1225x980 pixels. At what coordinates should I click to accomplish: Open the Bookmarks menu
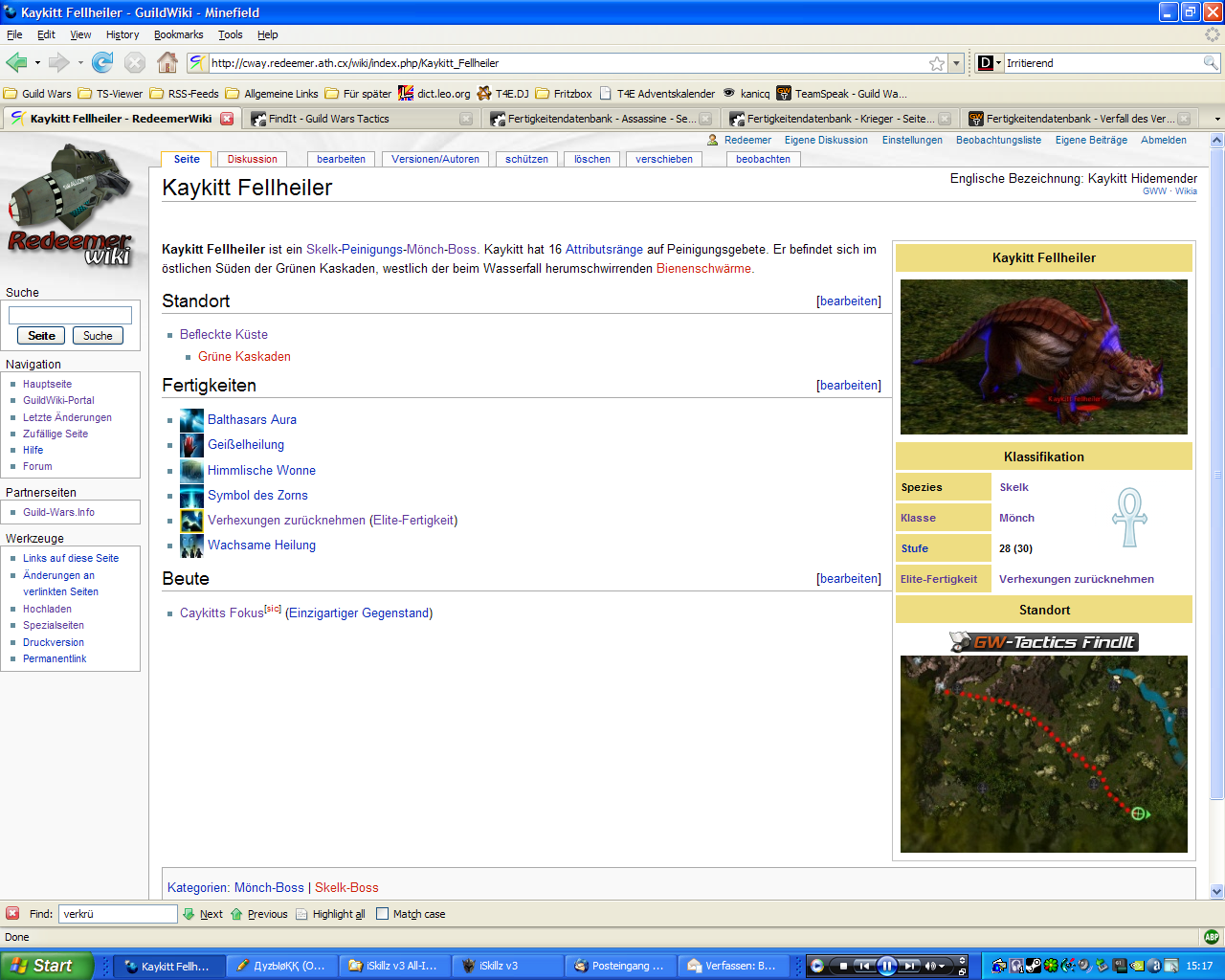[x=178, y=34]
